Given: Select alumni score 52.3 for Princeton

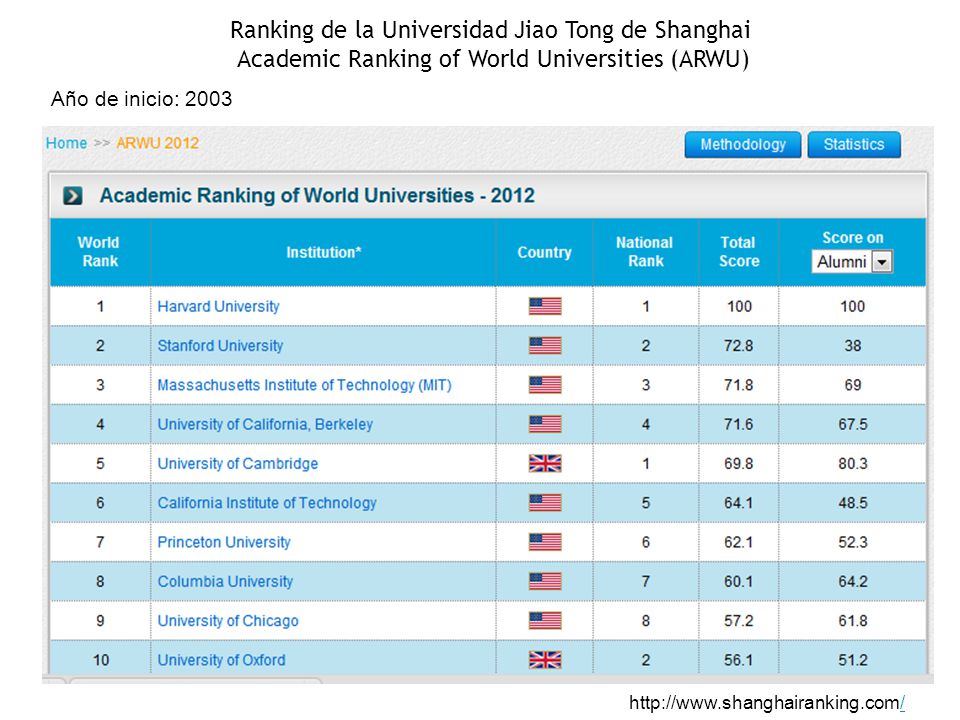Looking at the screenshot, I should tap(853, 542).
